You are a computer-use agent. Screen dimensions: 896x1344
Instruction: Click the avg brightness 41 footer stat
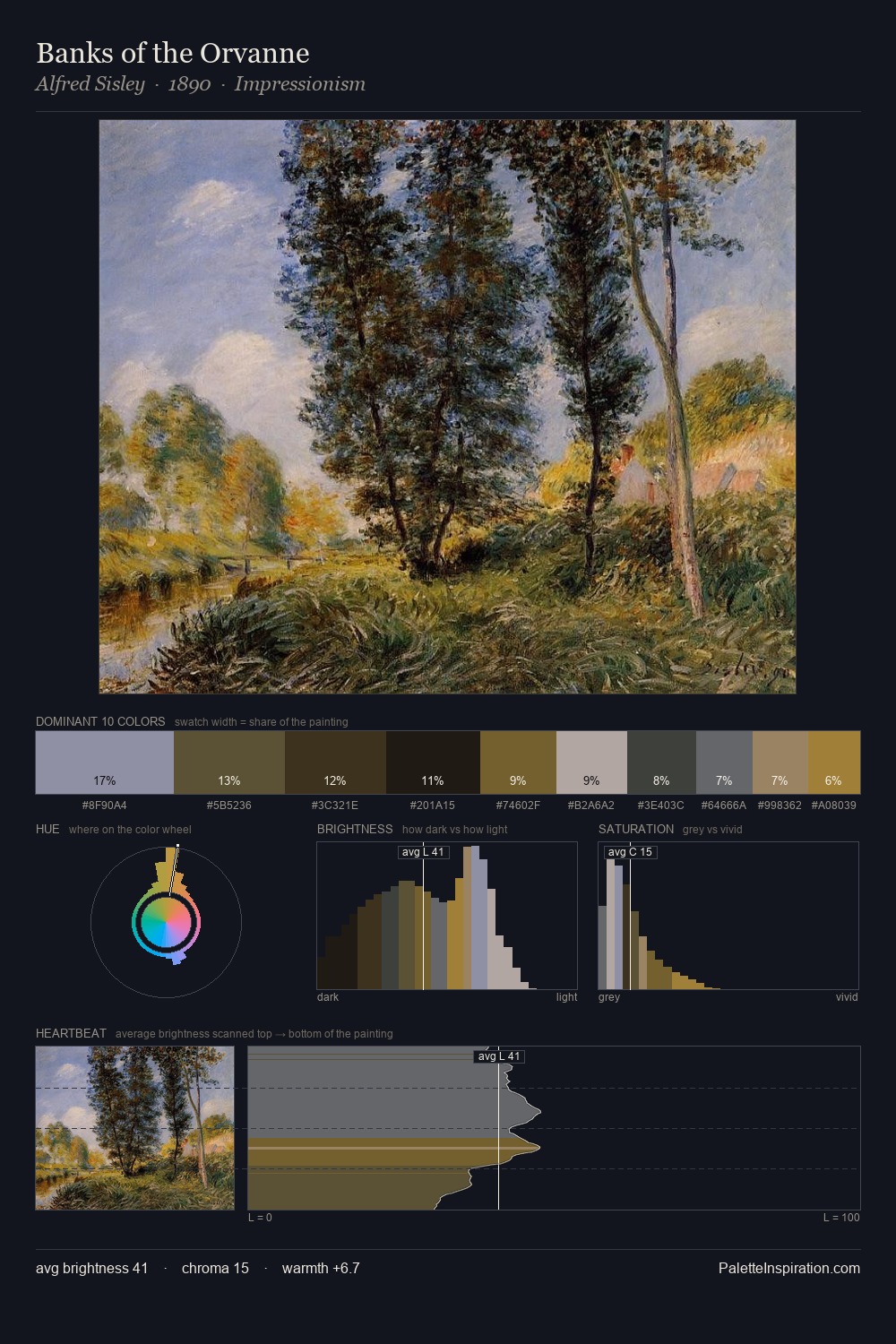[91, 1268]
